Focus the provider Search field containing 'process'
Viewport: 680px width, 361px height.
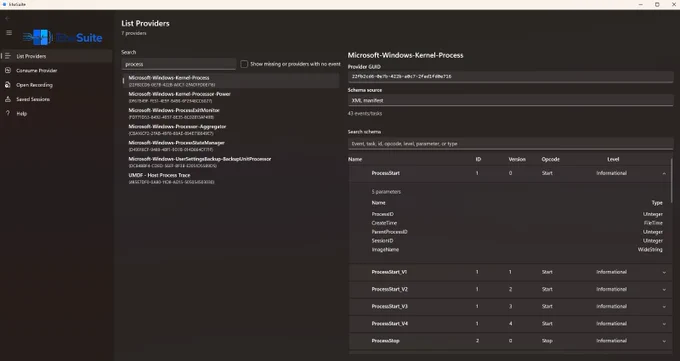(x=179, y=64)
